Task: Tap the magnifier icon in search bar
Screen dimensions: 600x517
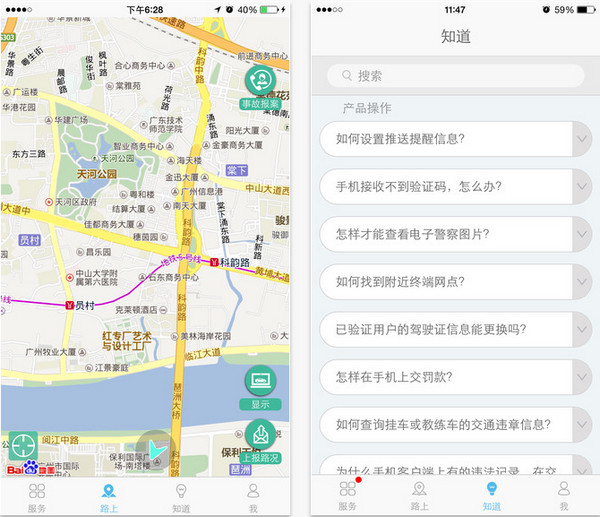Action: point(347,75)
